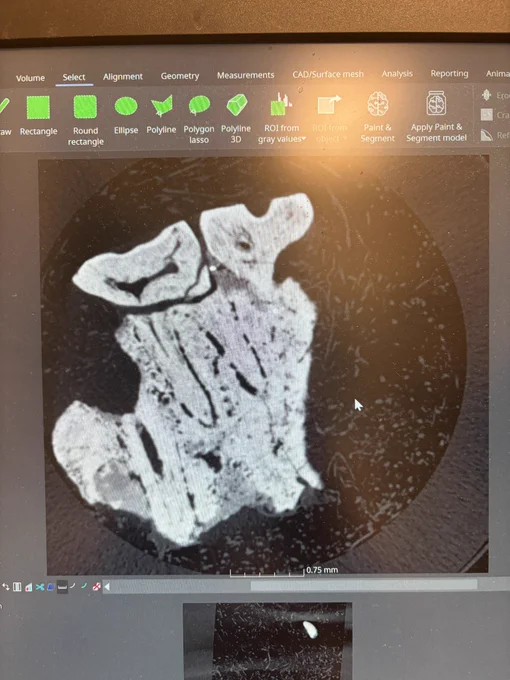
Task: Click the 0.75 mm scale bar label
Action: point(322,570)
